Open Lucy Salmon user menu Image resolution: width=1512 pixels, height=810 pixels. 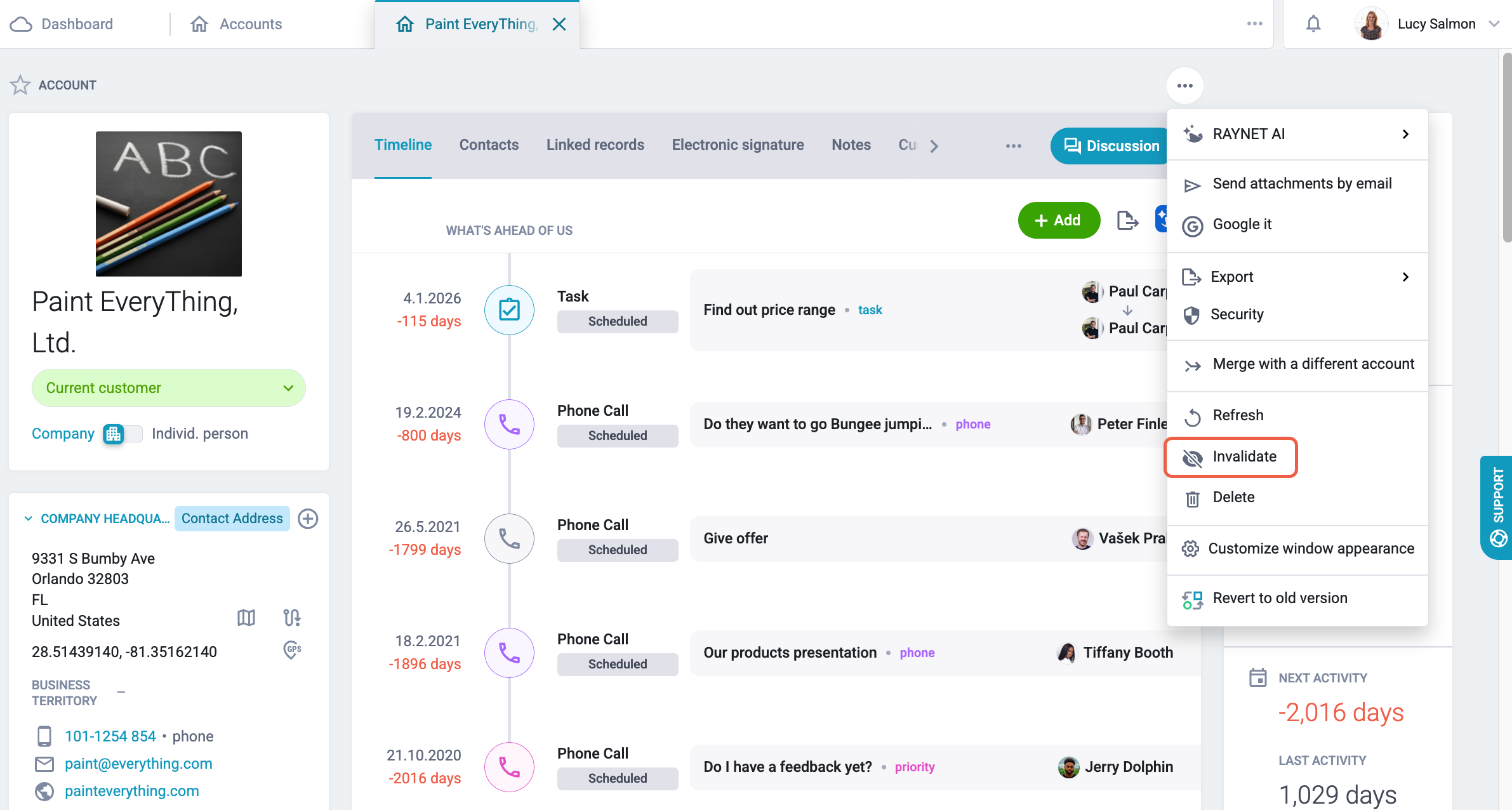[x=1428, y=24]
